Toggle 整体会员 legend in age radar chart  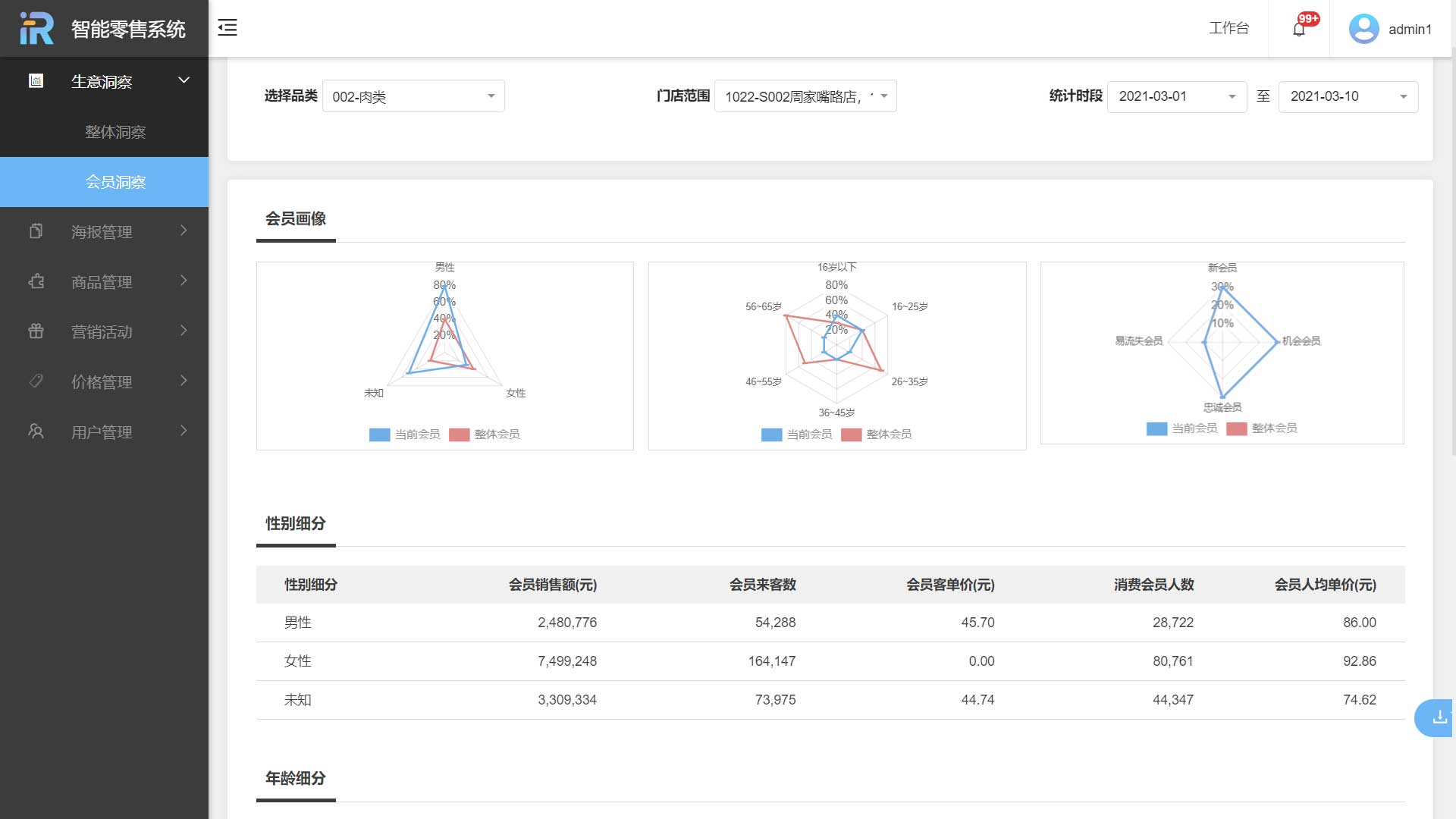coord(877,435)
